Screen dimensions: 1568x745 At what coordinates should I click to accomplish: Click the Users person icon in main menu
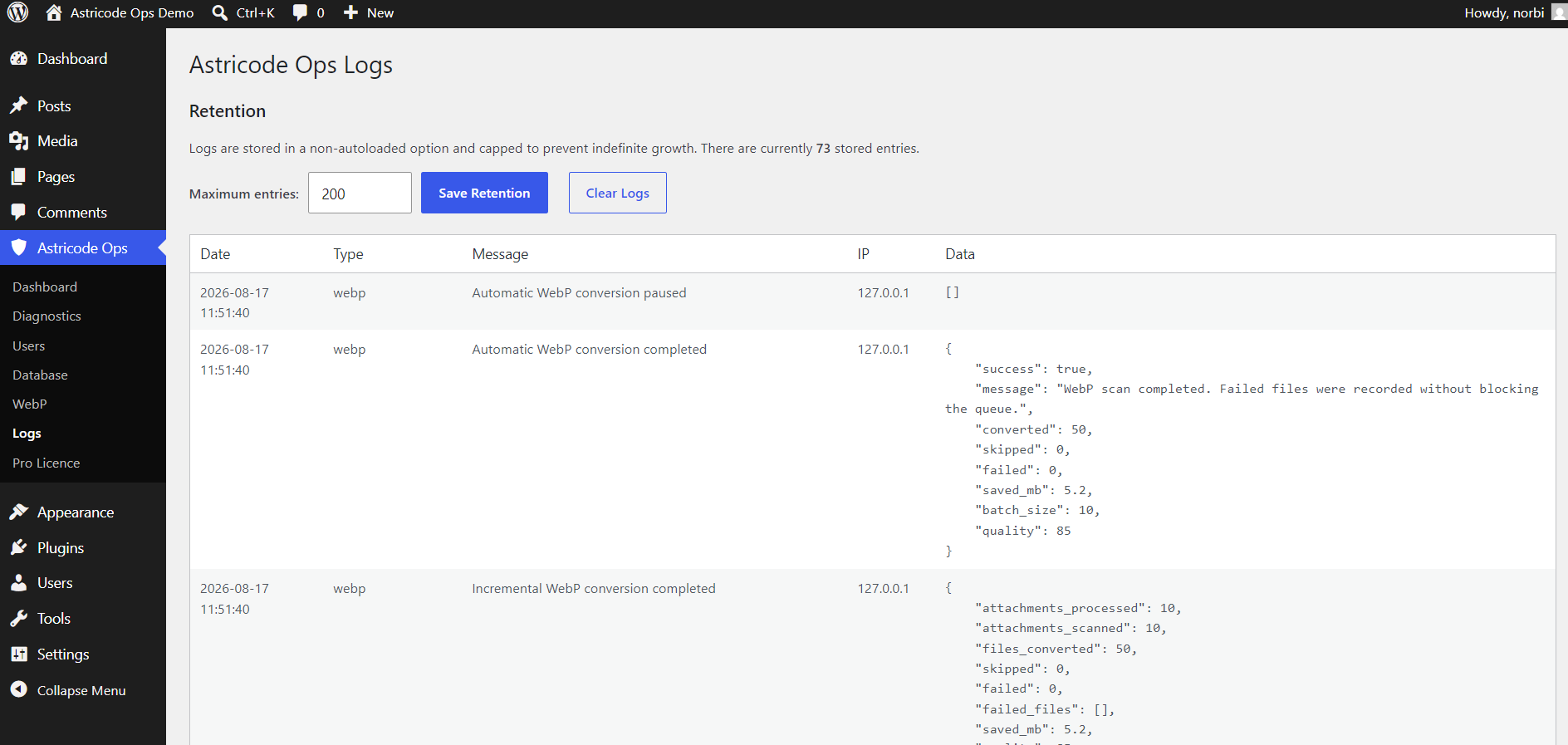(x=18, y=583)
